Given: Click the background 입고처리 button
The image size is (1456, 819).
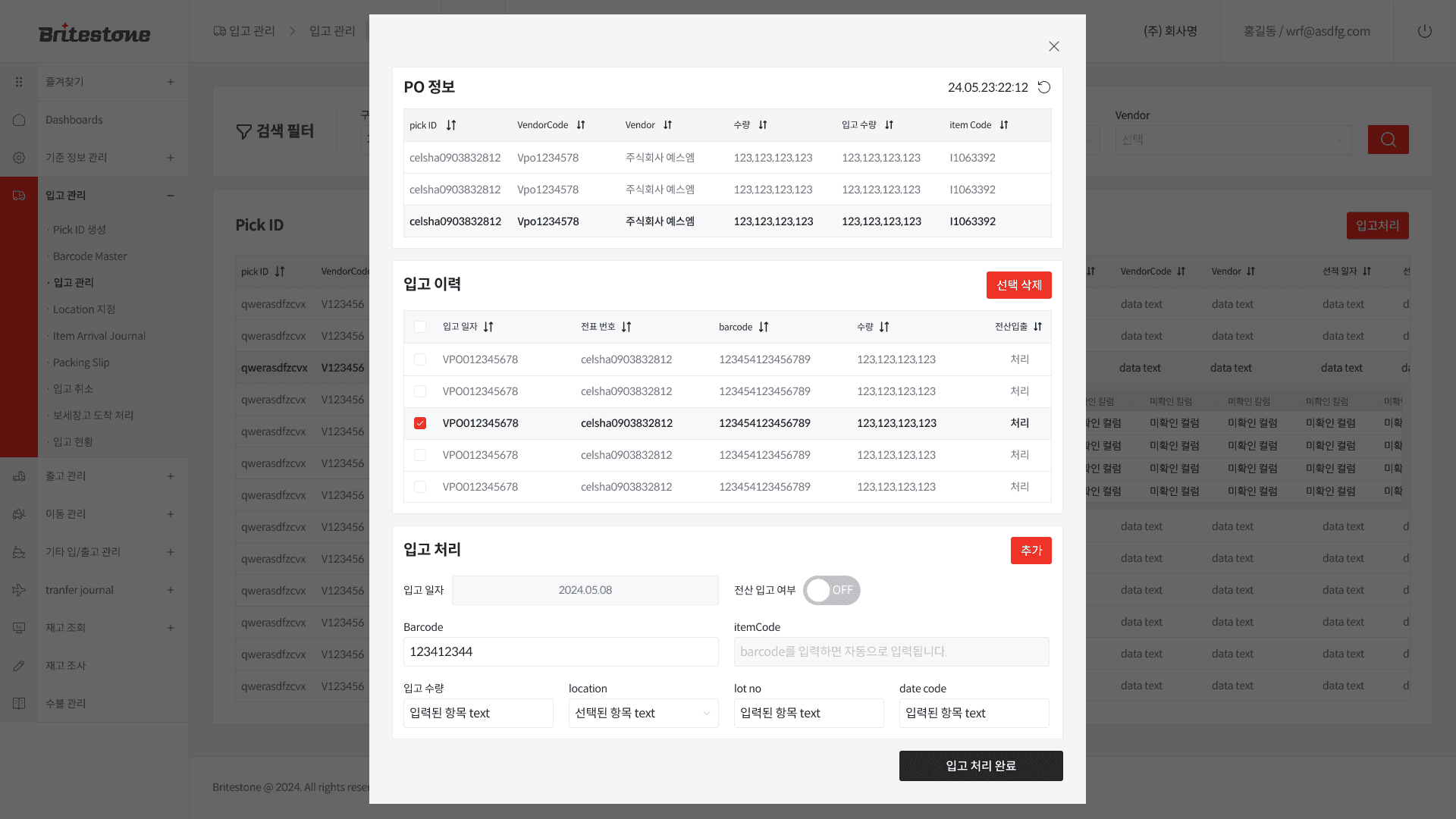Looking at the screenshot, I should (1377, 225).
